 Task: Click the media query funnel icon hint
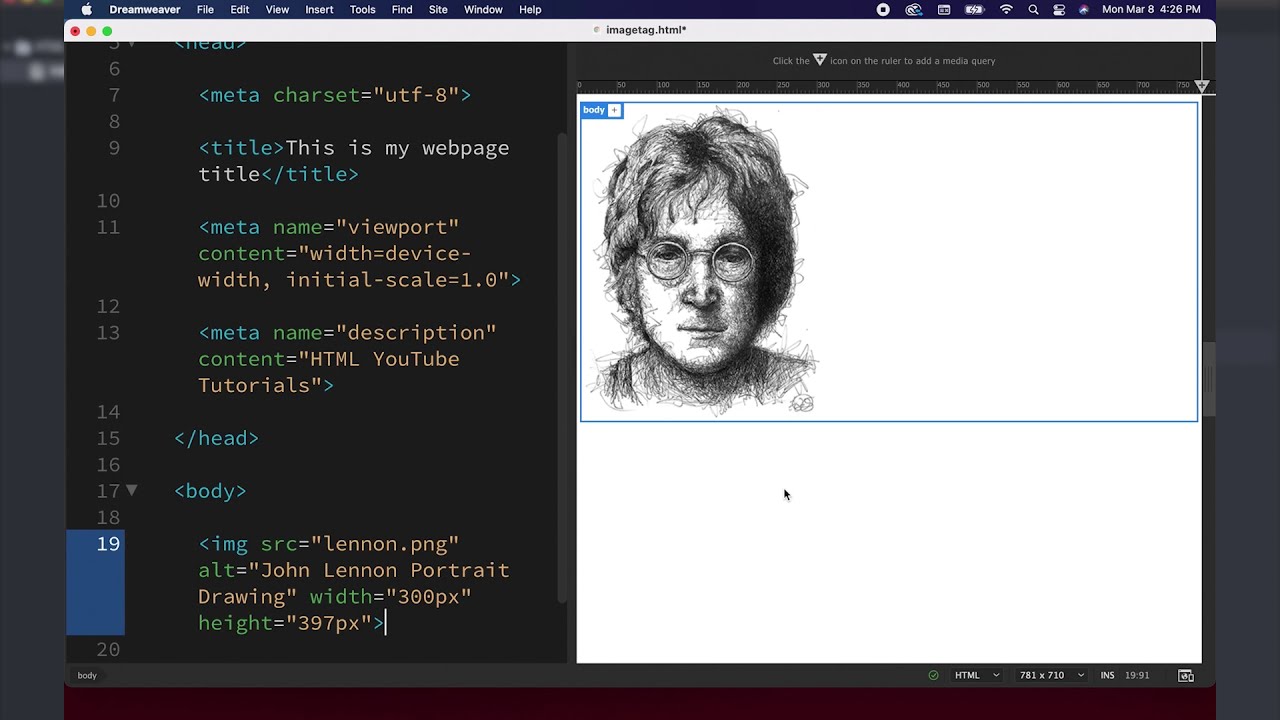point(820,60)
